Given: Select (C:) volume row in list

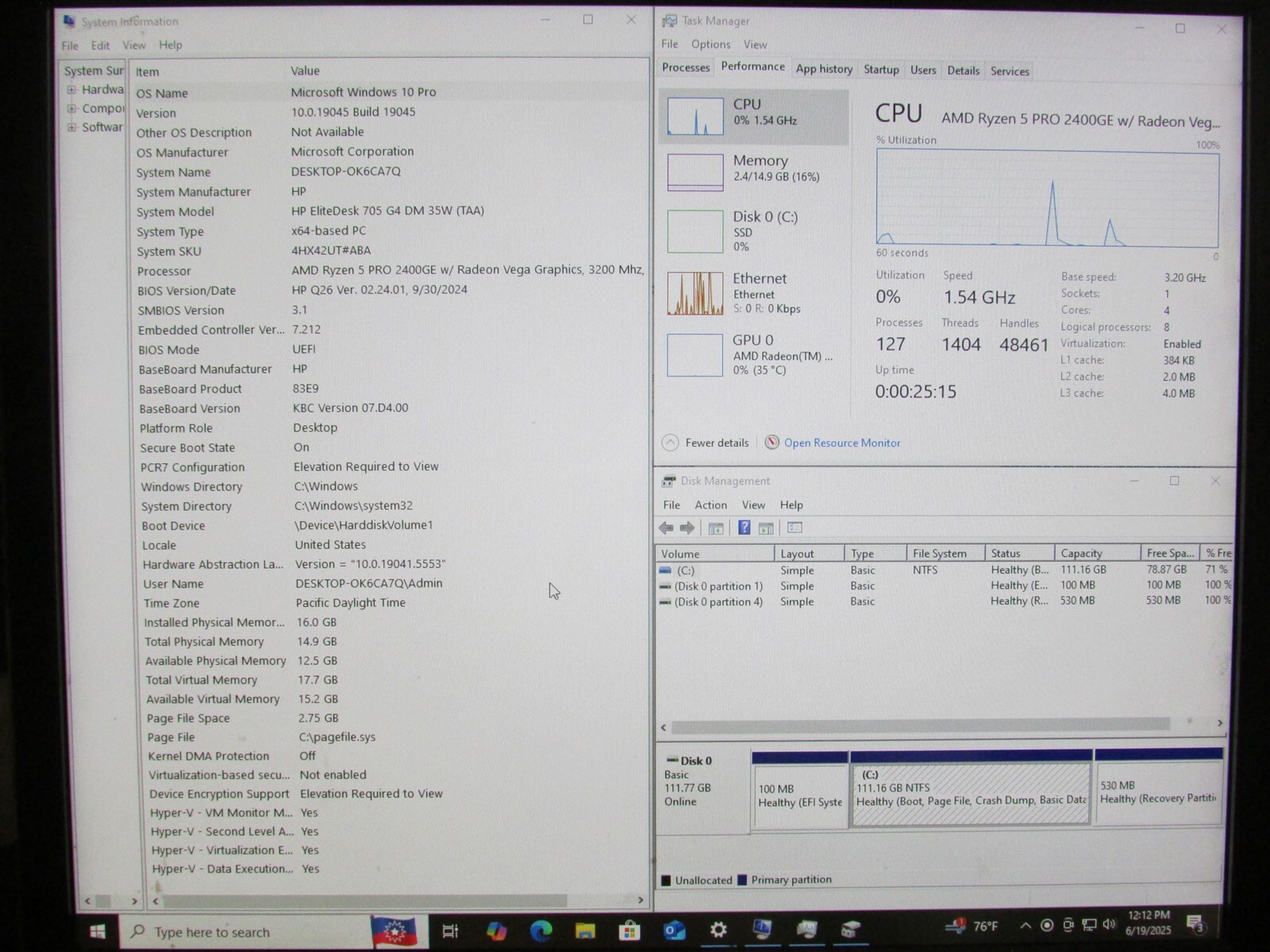Looking at the screenshot, I should 945,570.
